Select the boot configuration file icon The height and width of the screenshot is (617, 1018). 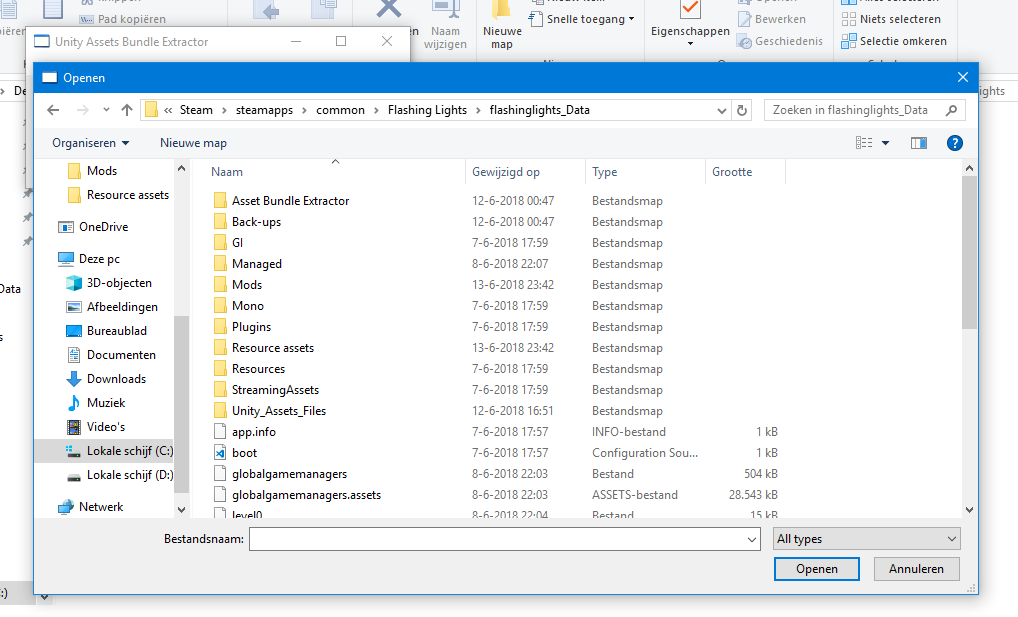[x=220, y=453]
